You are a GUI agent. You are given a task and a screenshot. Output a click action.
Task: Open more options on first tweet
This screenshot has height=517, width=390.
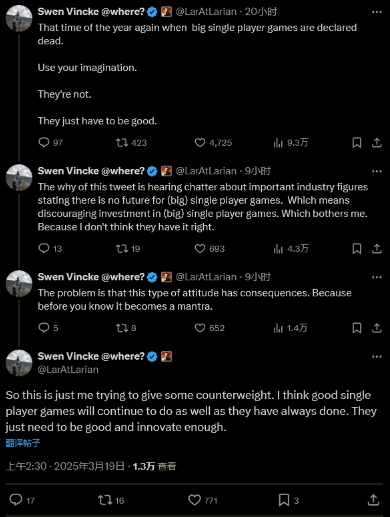(x=377, y=12)
